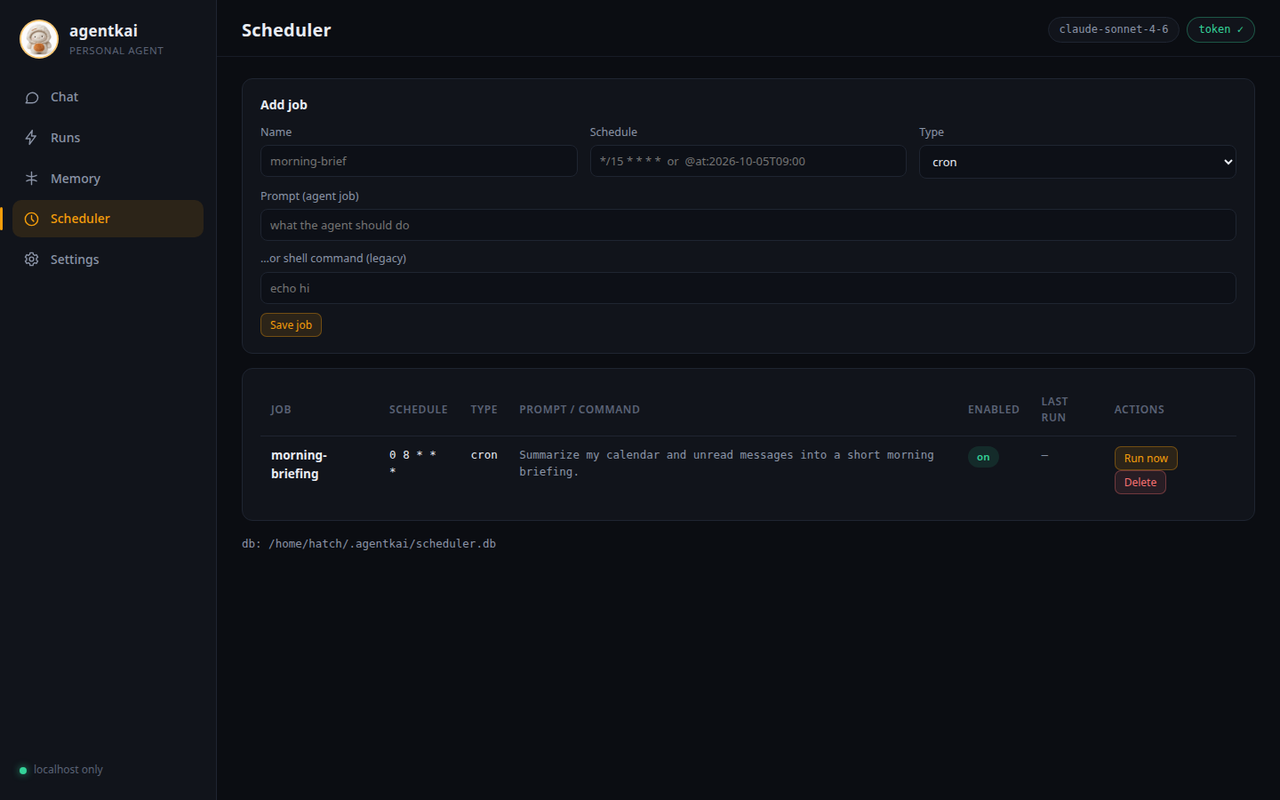Image resolution: width=1280 pixels, height=800 pixels.
Task: Click the scheduler.db path text
Action: (369, 544)
